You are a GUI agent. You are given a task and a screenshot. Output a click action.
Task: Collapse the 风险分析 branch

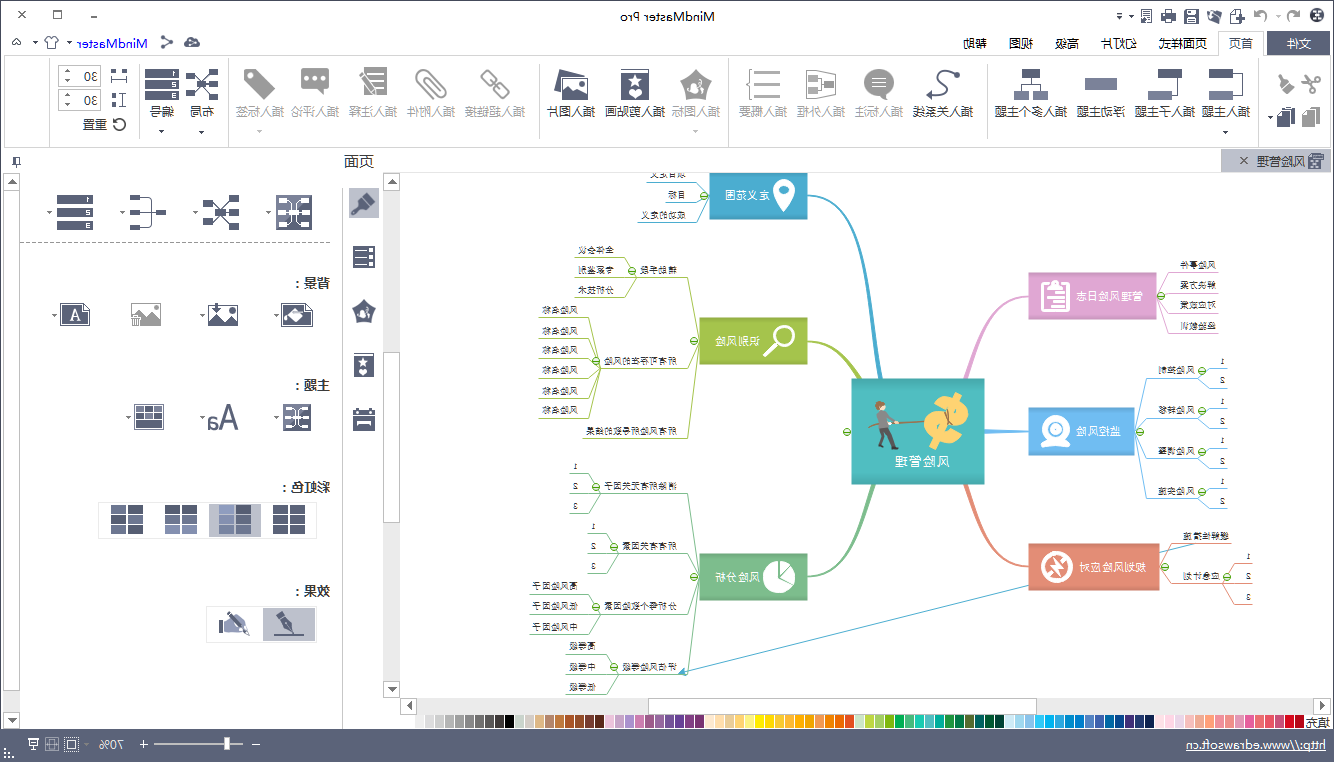(693, 577)
